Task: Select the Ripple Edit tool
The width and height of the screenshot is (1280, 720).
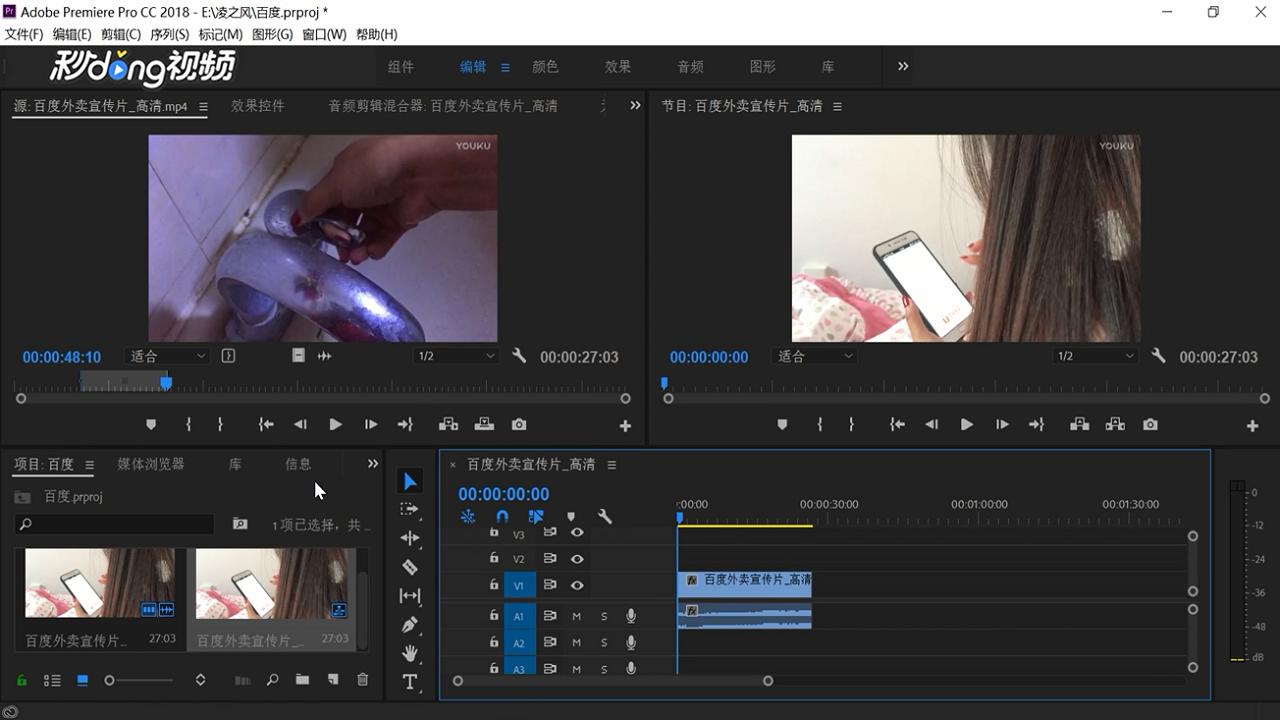Action: click(410, 538)
